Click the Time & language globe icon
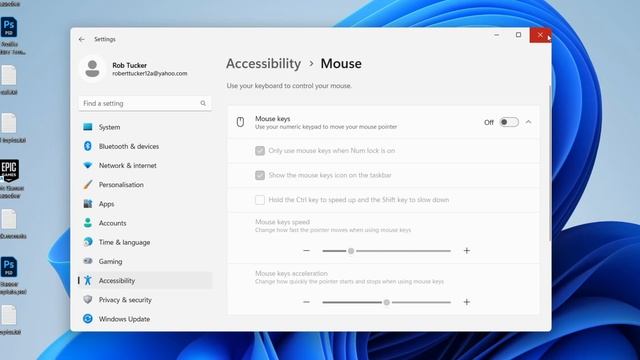 click(88, 242)
